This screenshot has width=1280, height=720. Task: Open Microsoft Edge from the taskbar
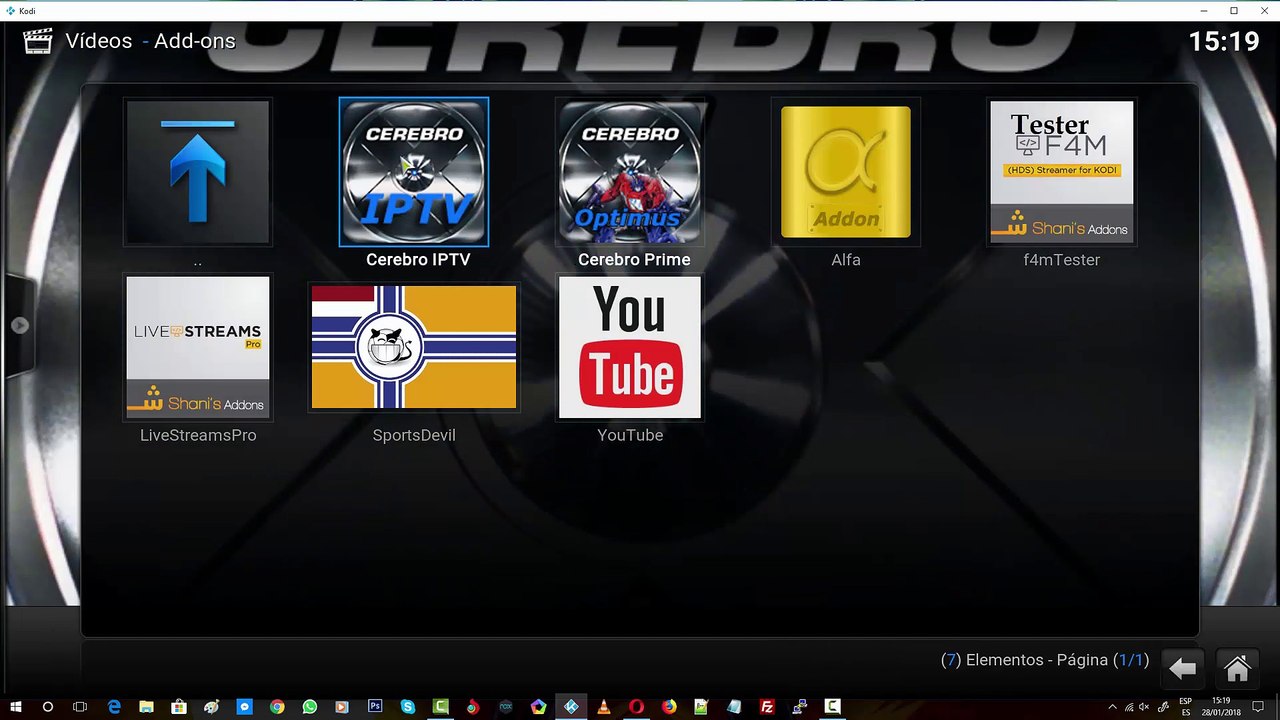point(114,707)
